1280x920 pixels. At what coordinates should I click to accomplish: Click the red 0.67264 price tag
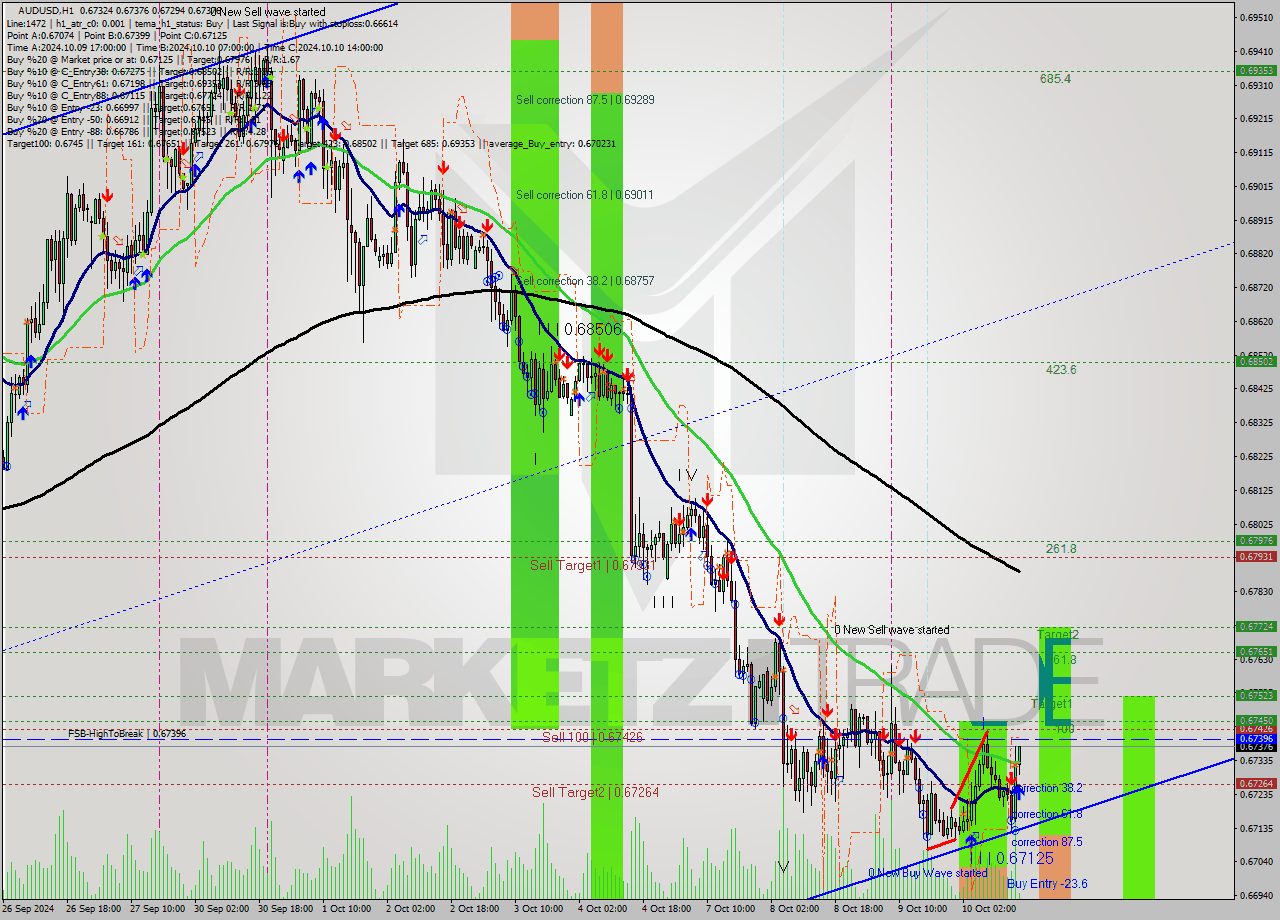(1256, 784)
